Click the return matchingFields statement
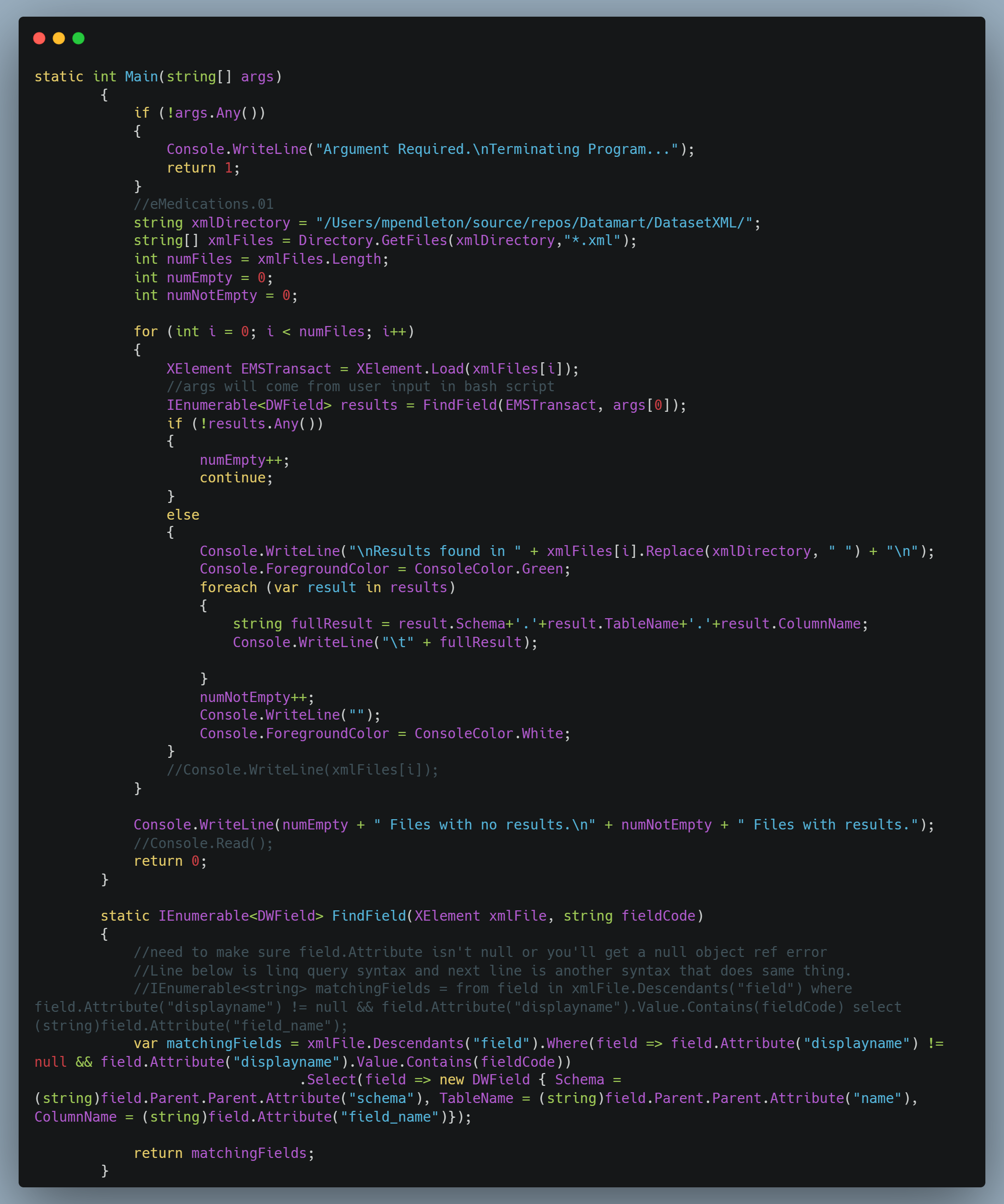The width and height of the screenshot is (1004, 1204). pos(224,1153)
